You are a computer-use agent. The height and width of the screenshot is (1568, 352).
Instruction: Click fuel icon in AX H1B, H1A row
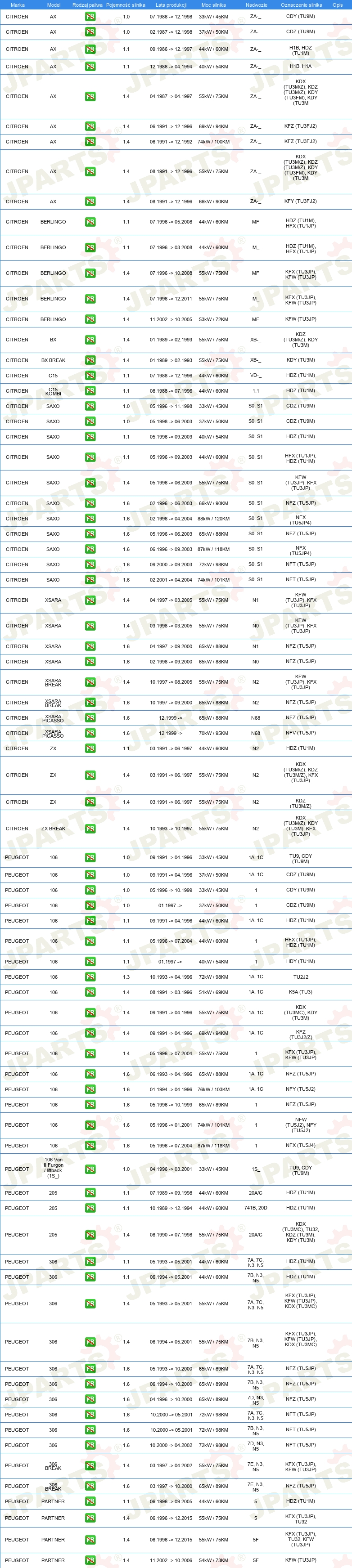[x=90, y=67]
